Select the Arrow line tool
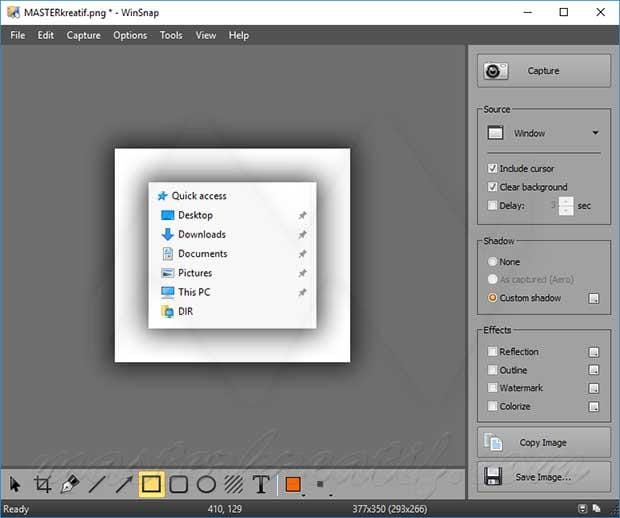The height and width of the screenshot is (518, 620). tap(124, 484)
